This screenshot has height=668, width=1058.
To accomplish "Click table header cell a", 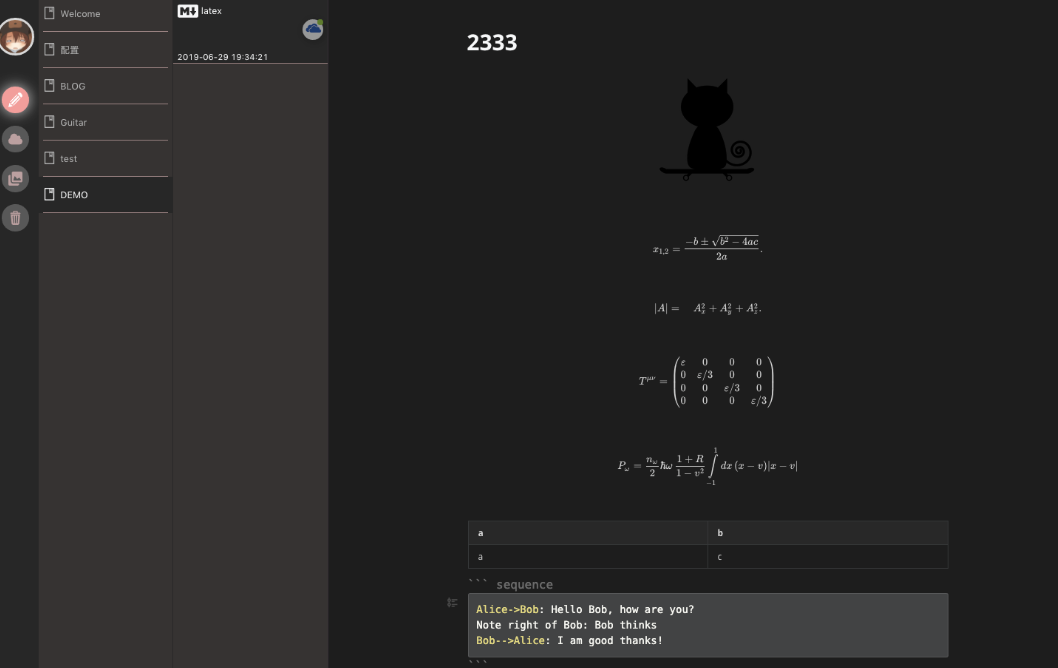I will pos(588,533).
